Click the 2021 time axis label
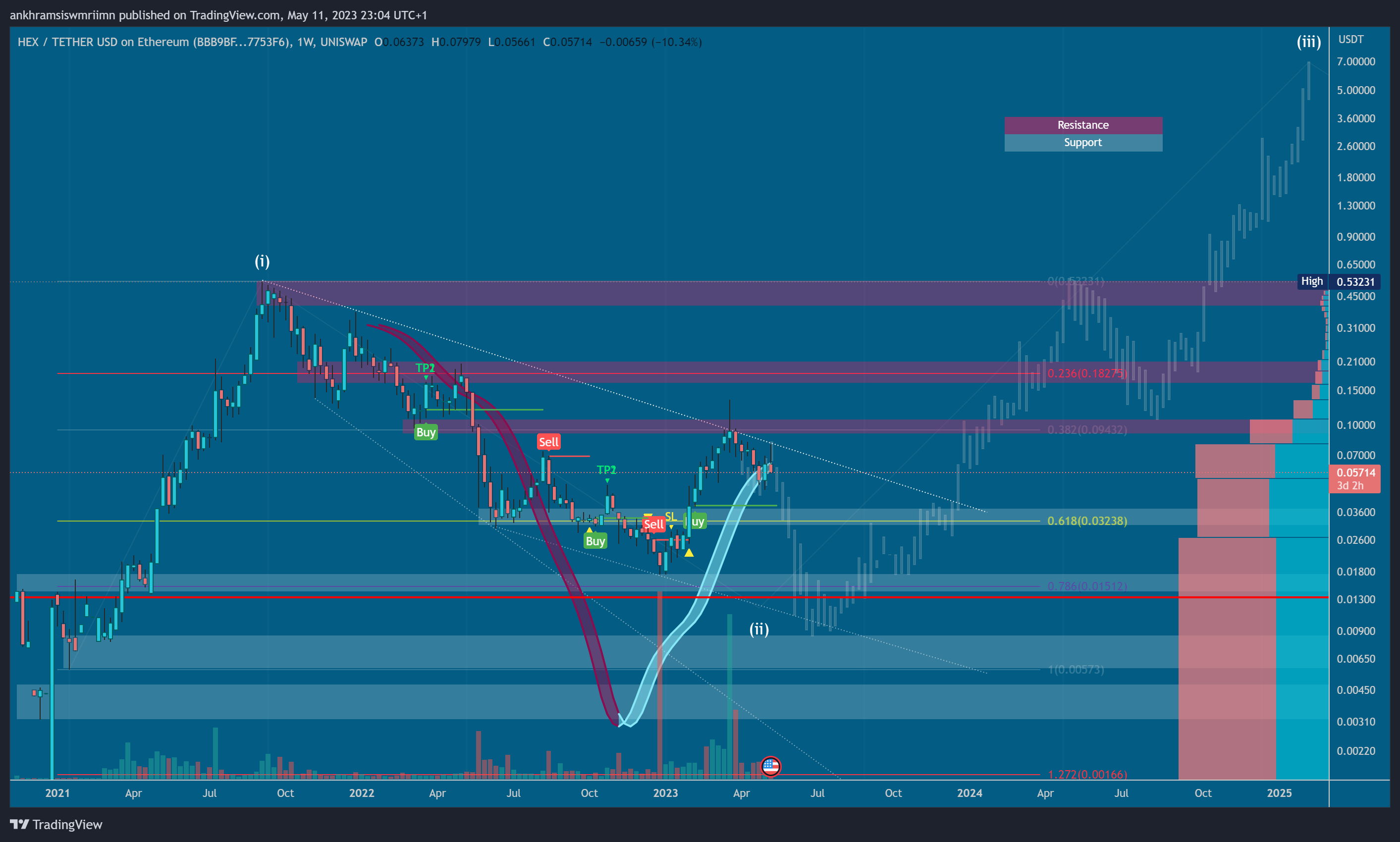 (57, 793)
